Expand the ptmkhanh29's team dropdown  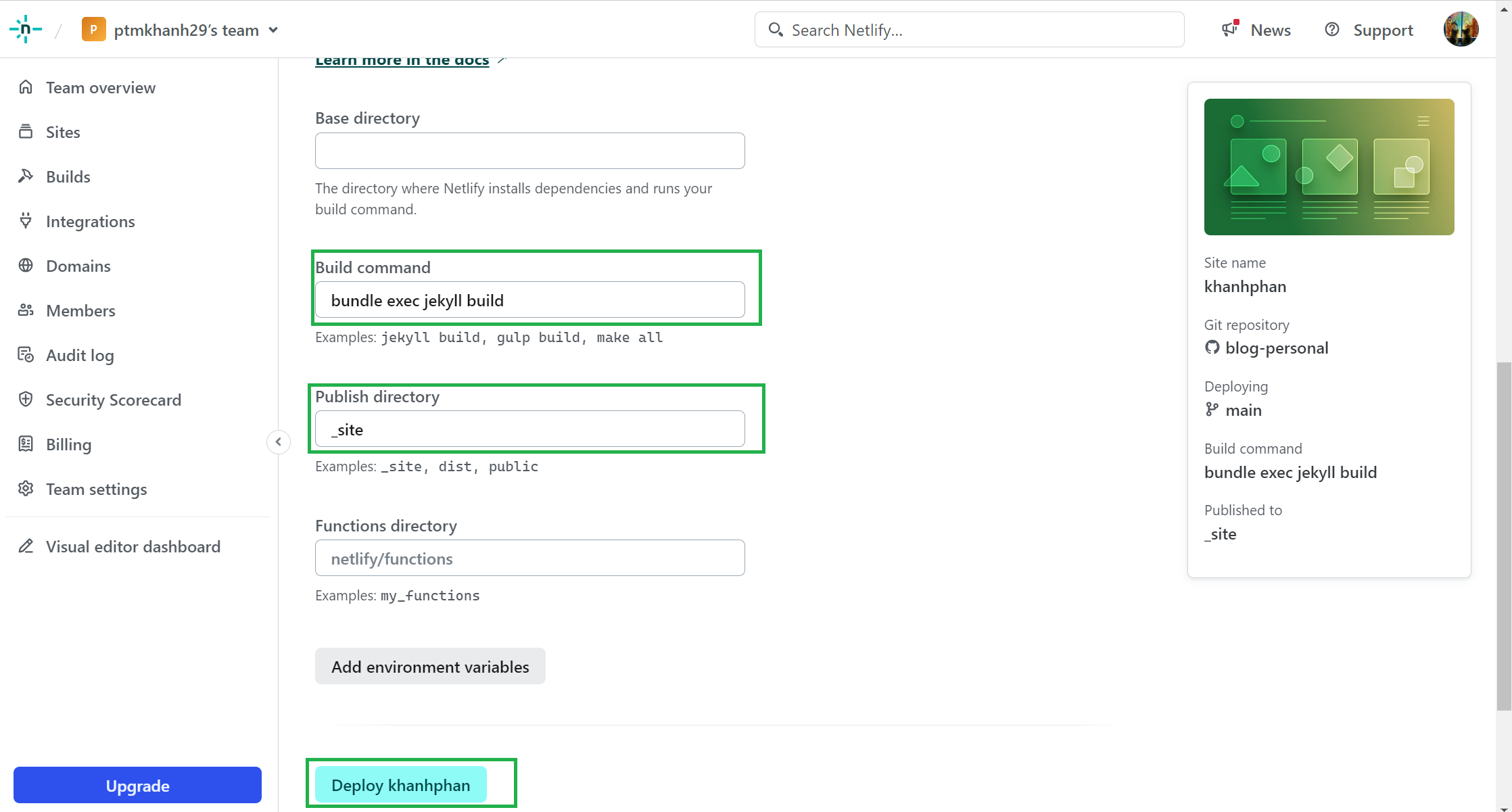pyautogui.click(x=273, y=30)
